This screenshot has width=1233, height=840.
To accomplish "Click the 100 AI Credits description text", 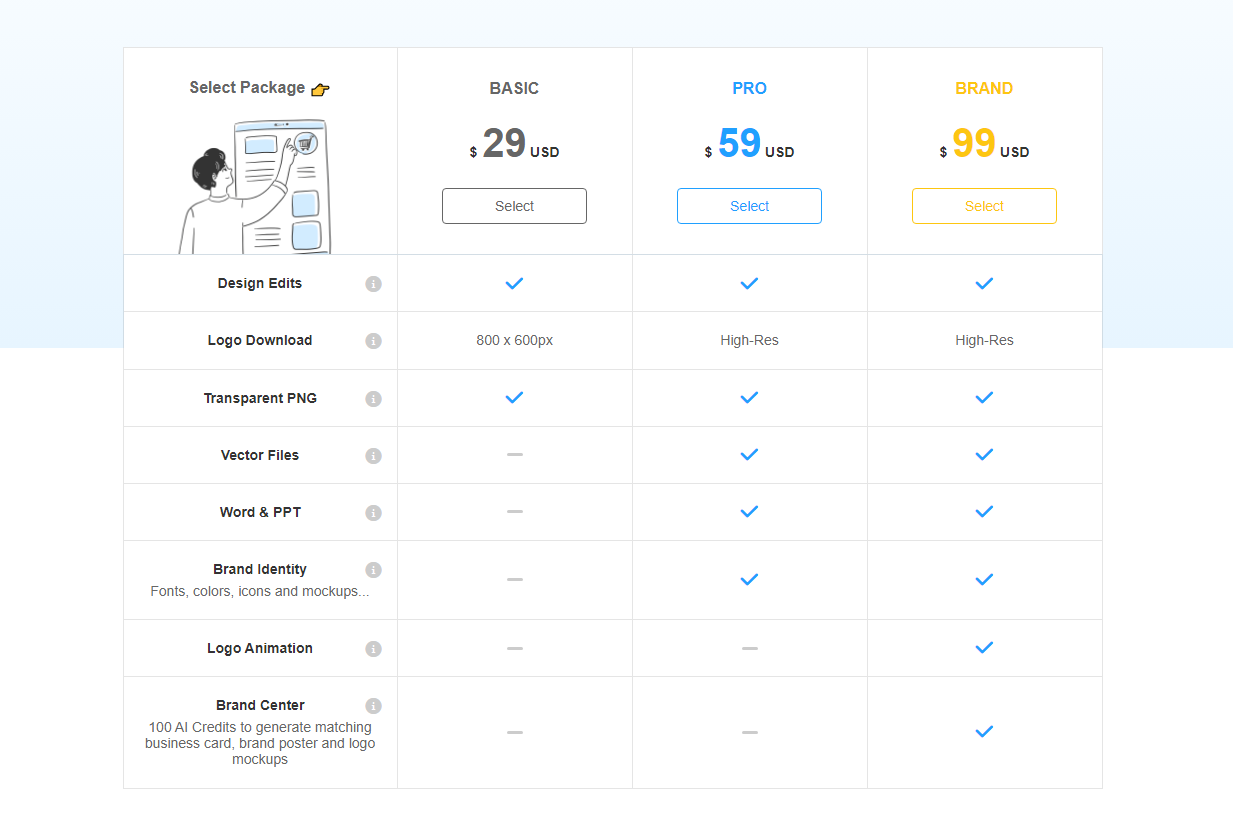I will 260,744.
